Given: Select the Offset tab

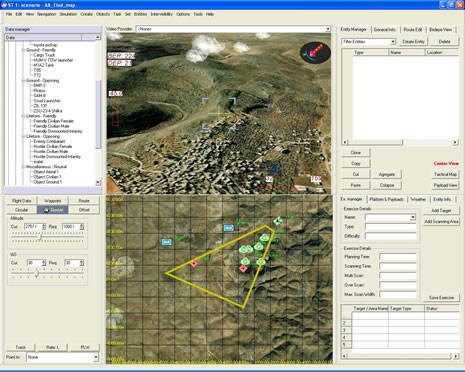Looking at the screenshot, I should [x=84, y=210].
